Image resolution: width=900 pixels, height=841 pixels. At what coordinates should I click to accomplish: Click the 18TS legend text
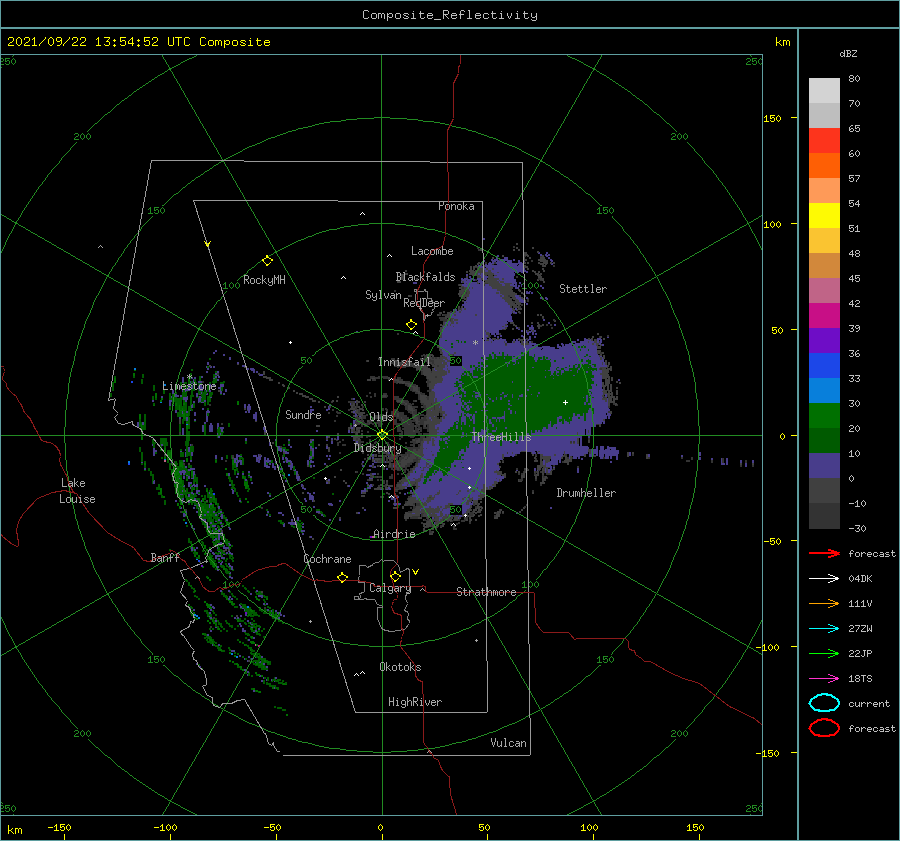pos(860,679)
